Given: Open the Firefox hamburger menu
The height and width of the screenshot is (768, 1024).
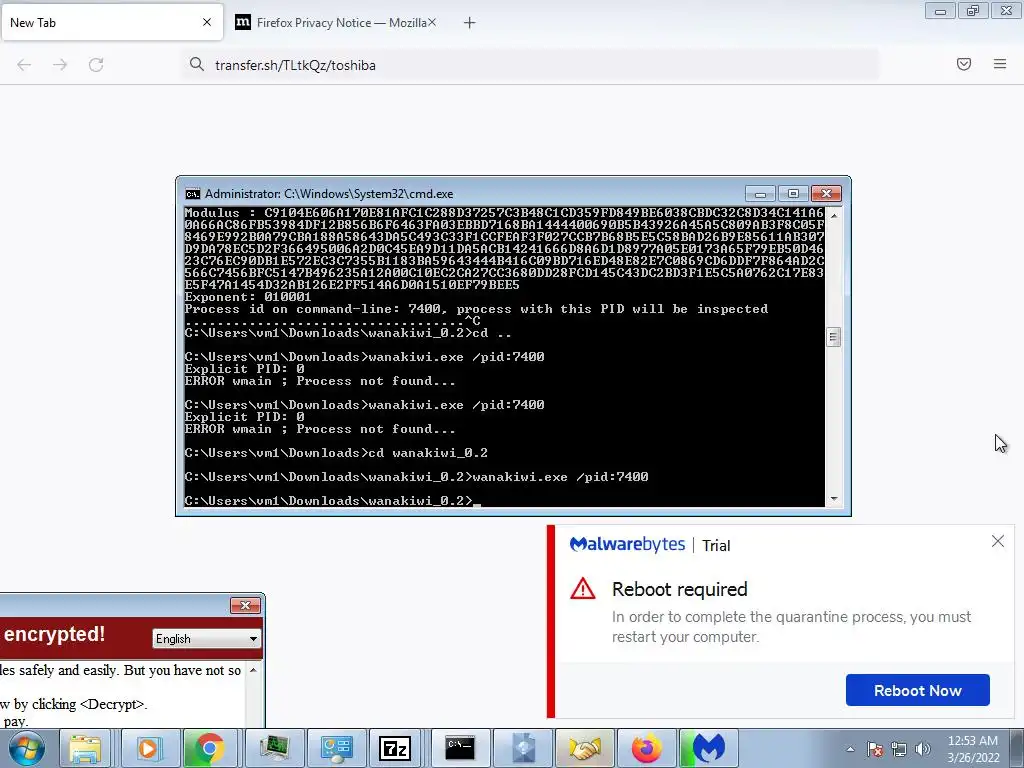Looking at the screenshot, I should click(1000, 64).
